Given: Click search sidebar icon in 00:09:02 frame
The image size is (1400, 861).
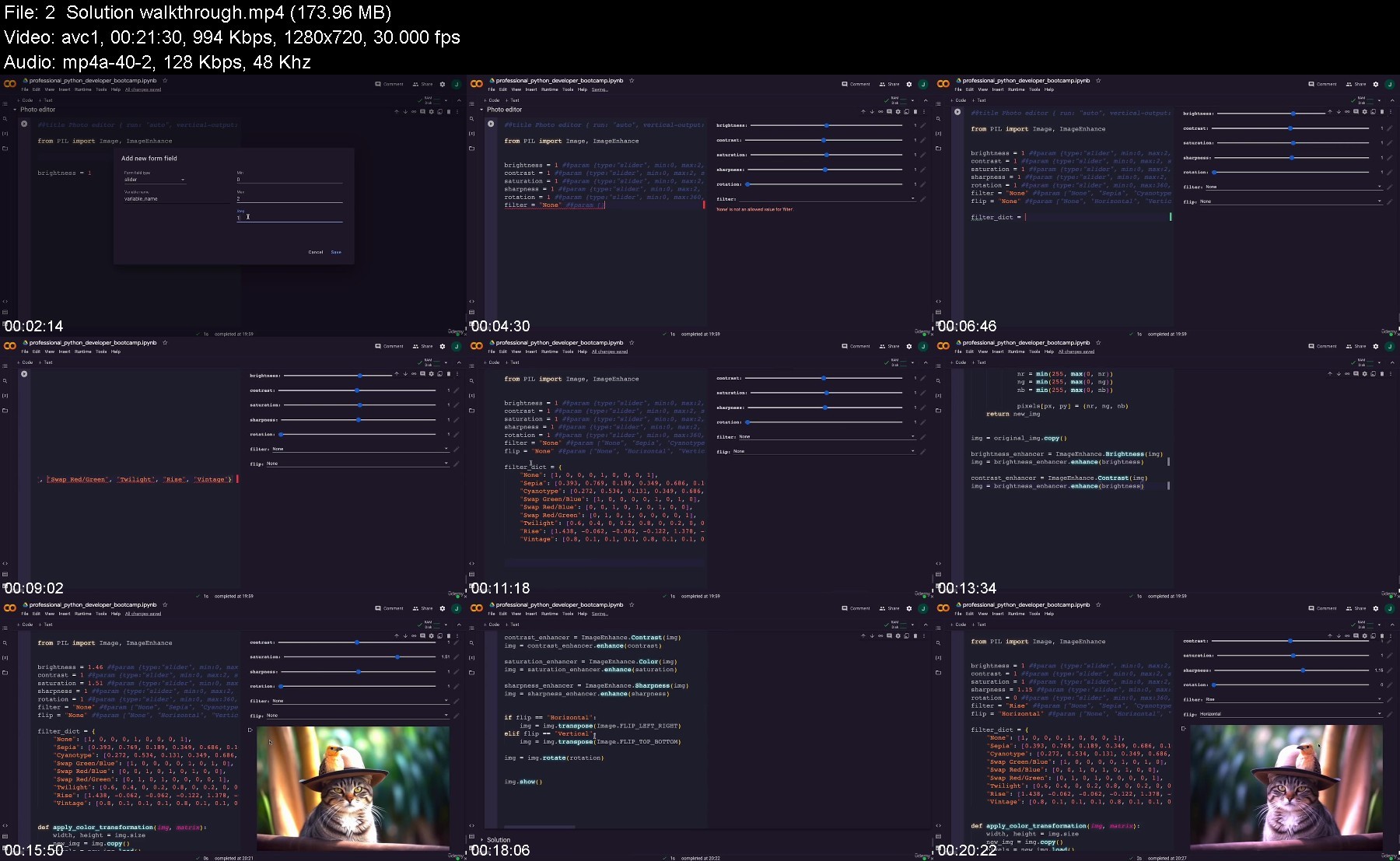Looking at the screenshot, I should pyautogui.click(x=5, y=381).
